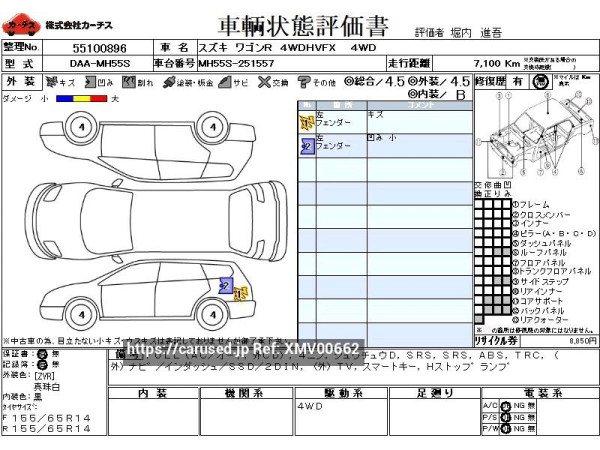Click exterior color 真珠白
The height and width of the screenshot is (450, 600).
[x=47, y=387]
